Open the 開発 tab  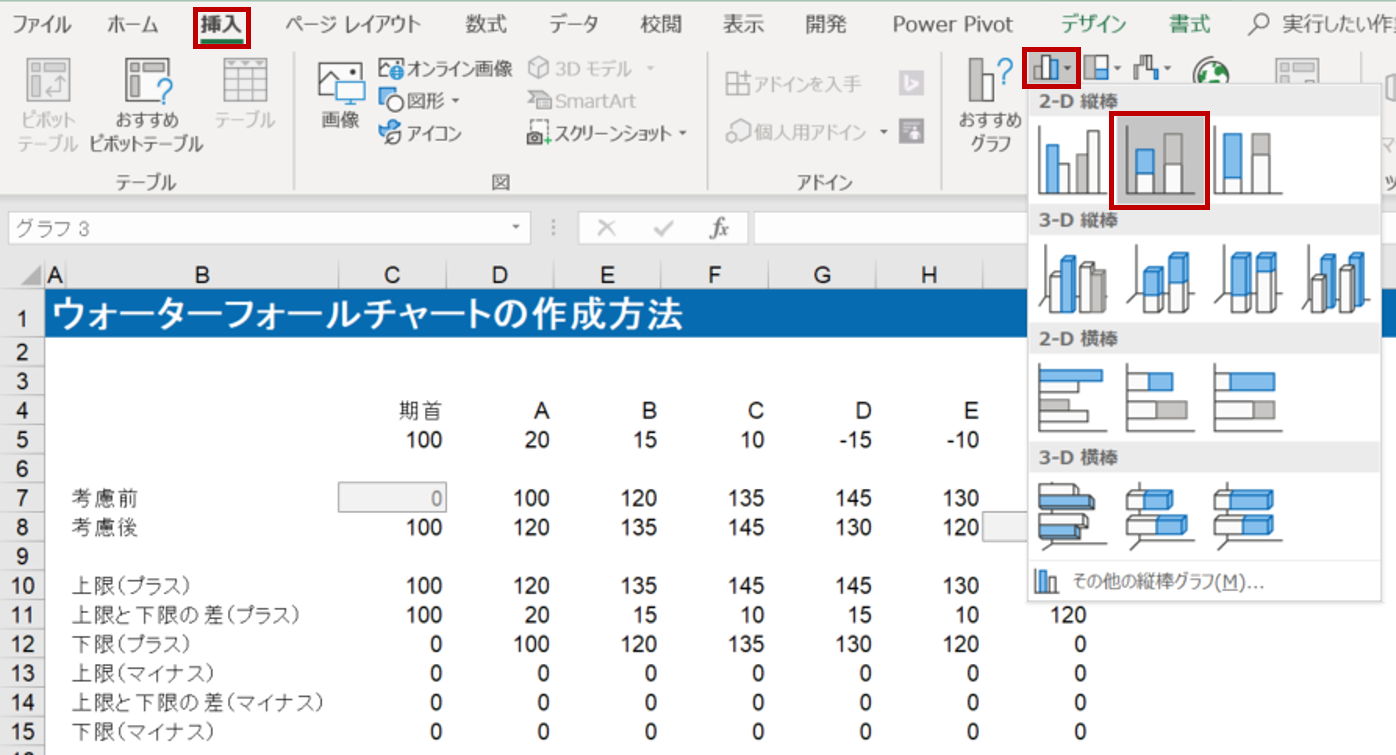tap(825, 25)
